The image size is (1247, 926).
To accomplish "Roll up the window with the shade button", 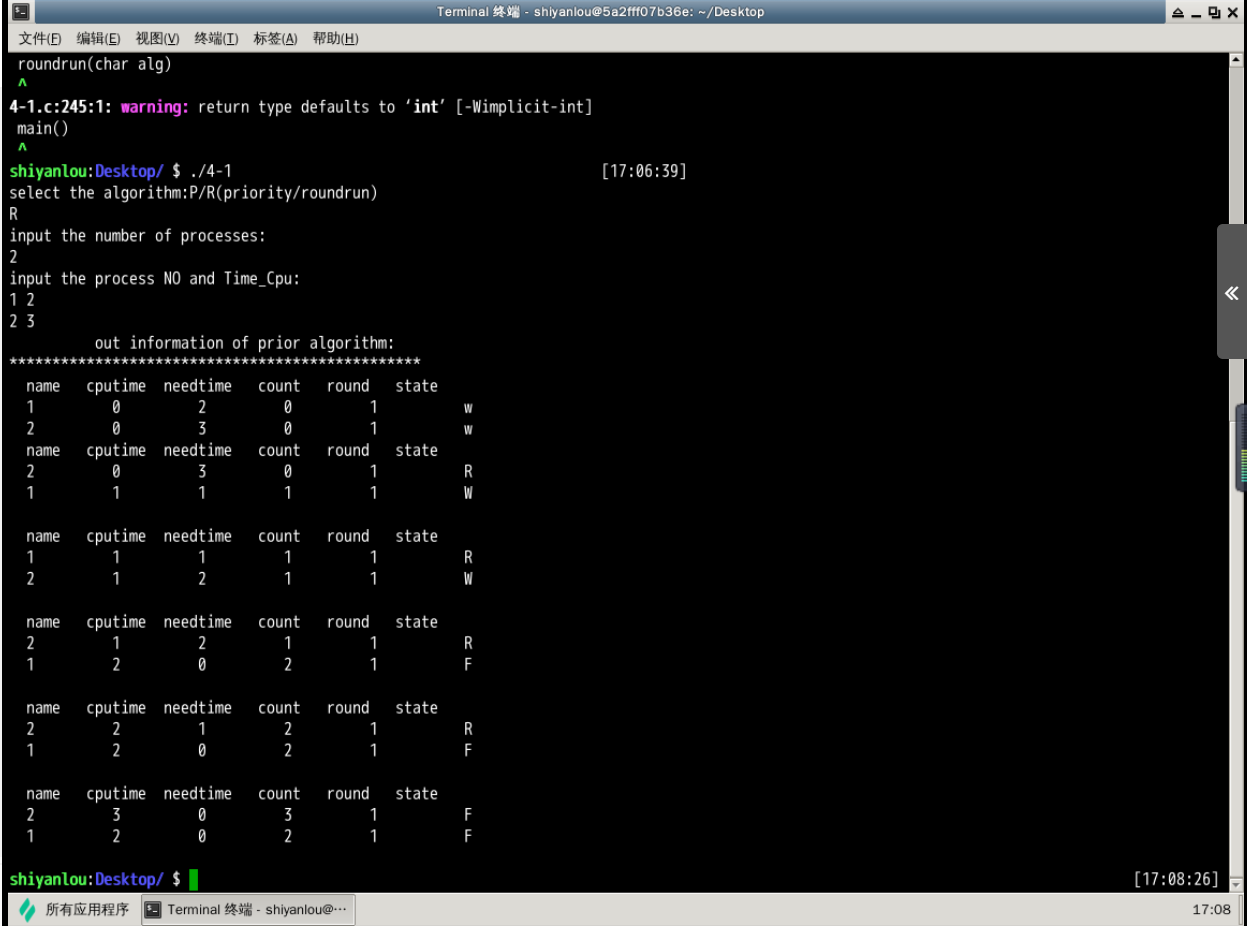I will click(1178, 12).
